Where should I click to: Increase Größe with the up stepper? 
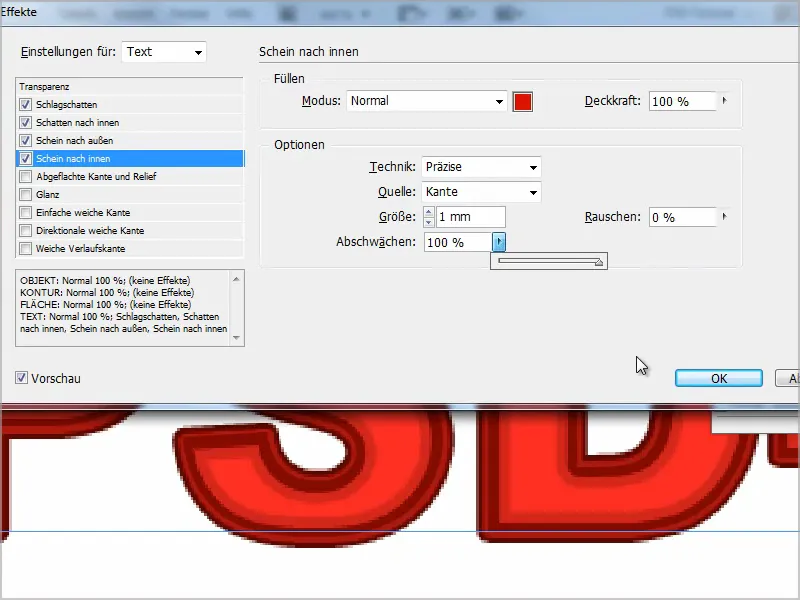pyautogui.click(x=429, y=212)
